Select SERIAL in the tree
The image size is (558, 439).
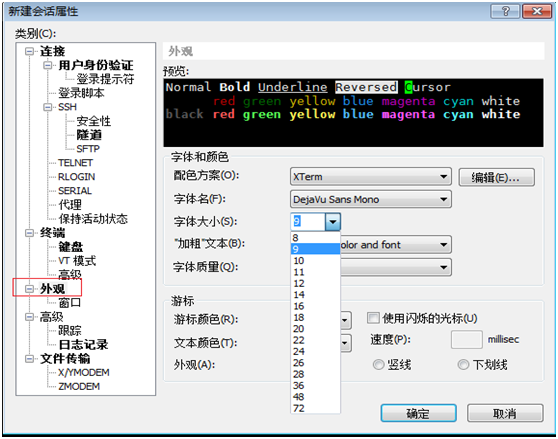tap(75, 191)
